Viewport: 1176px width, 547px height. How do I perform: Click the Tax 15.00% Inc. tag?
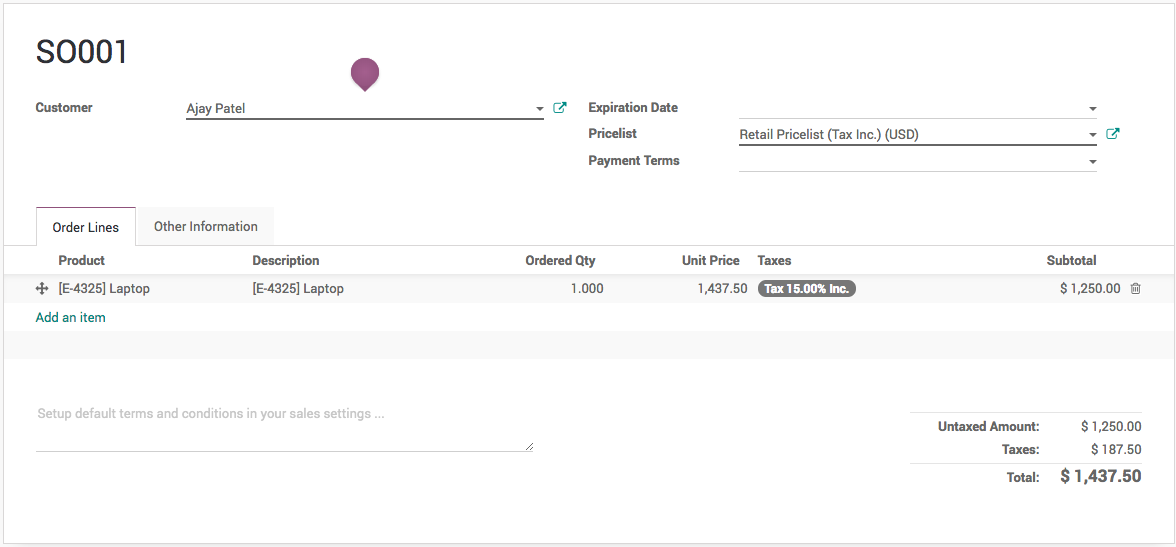point(806,289)
